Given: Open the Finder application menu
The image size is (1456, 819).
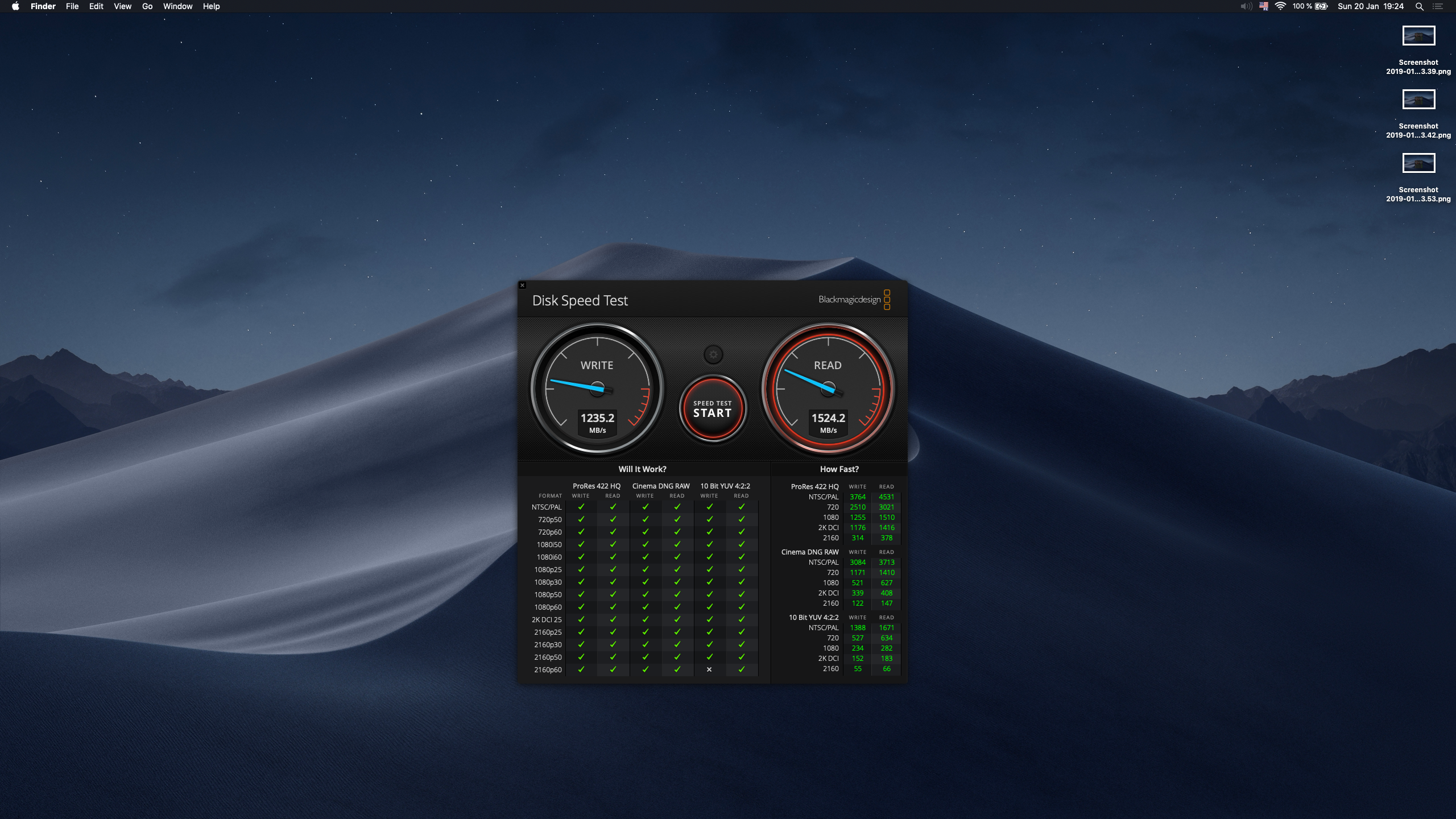Looking at the screenshot, I should [43, 6].
